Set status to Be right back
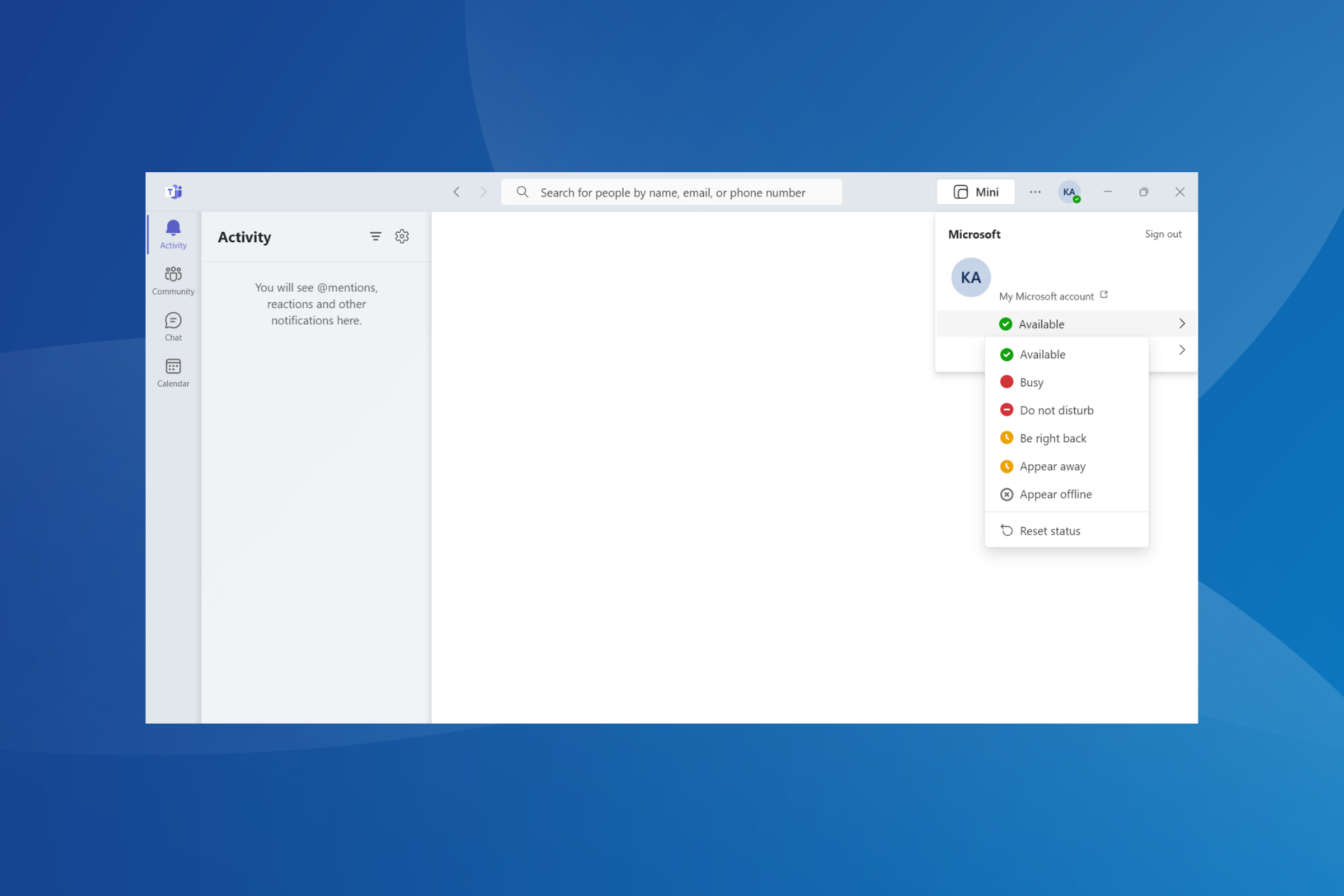 (x=1066, y=438)
